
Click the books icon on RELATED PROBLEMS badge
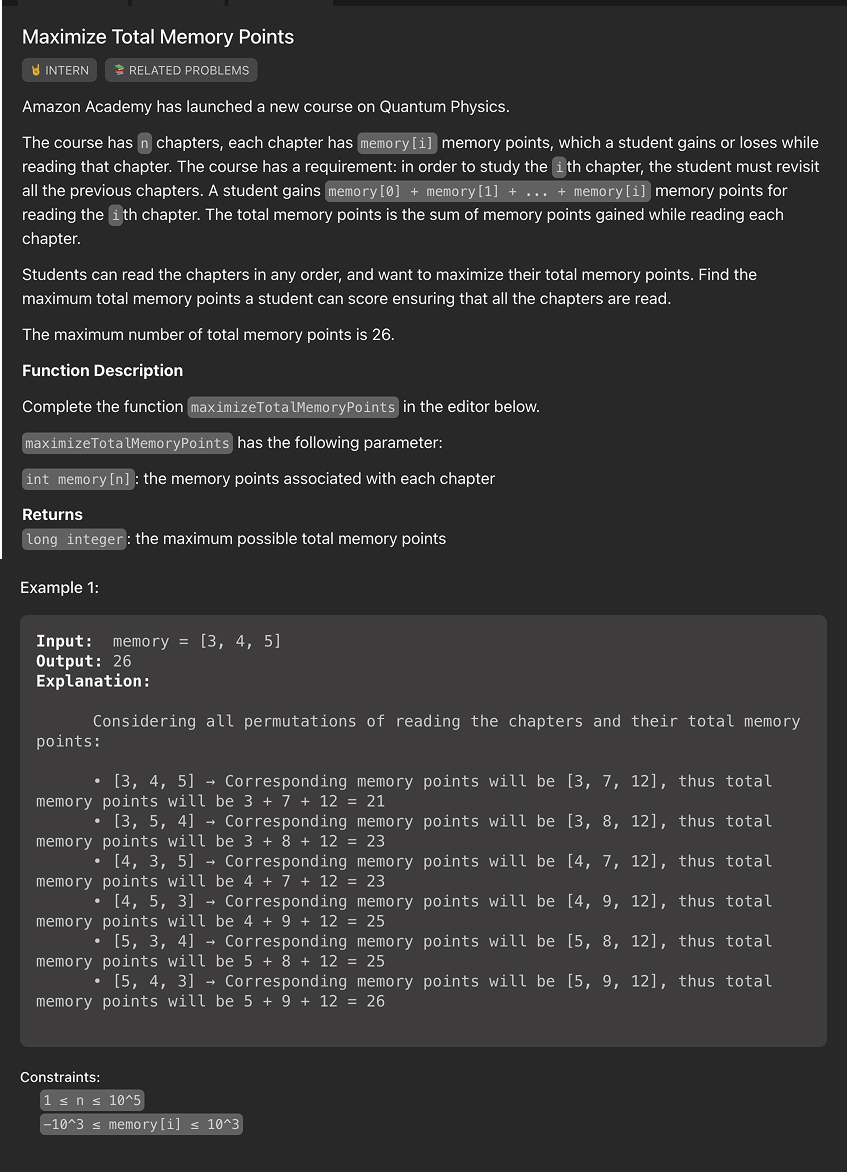tap(117, 70)
